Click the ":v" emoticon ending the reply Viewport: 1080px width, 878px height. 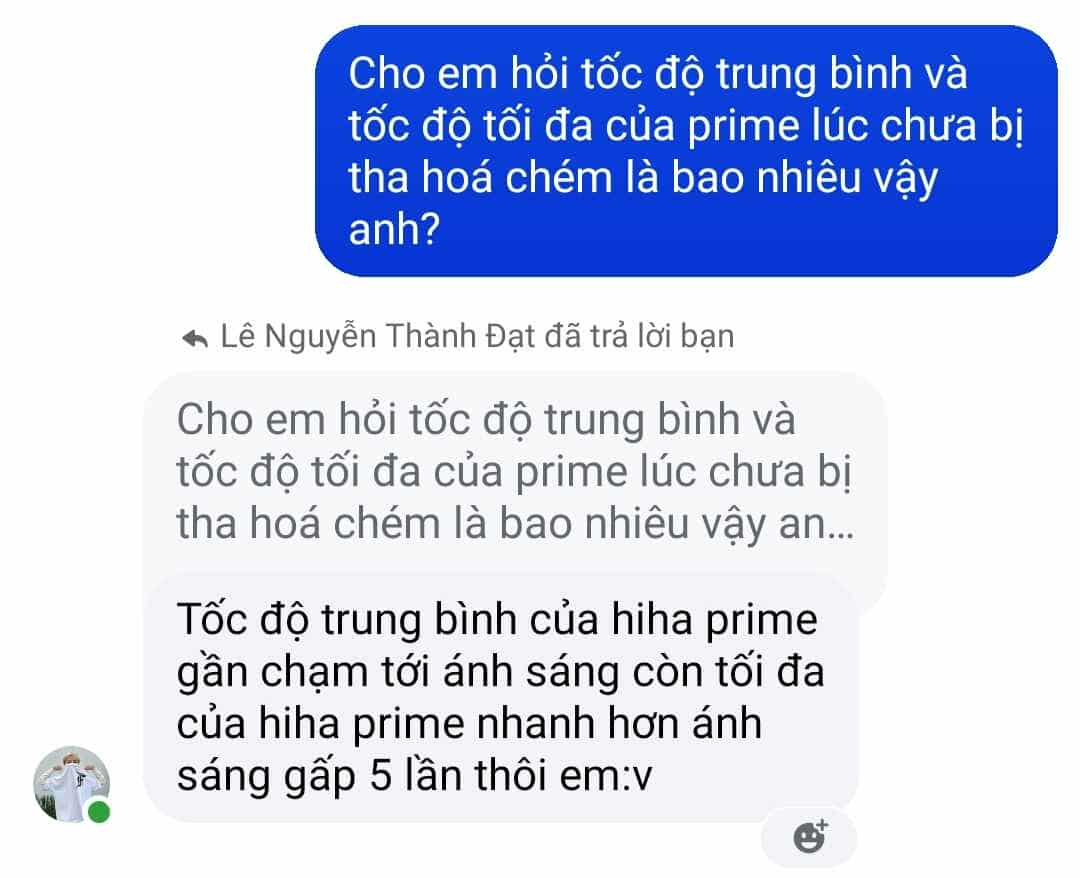[x=636, y=777]
